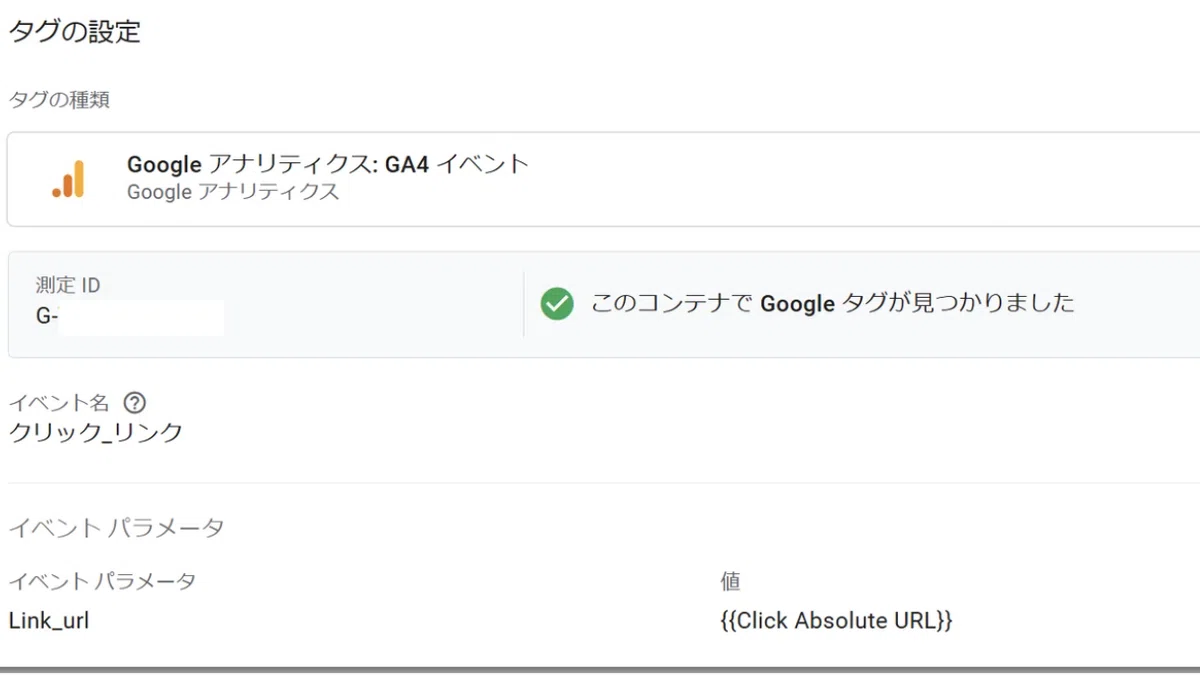Click the タグの設定 section heading

pos(75,32)
